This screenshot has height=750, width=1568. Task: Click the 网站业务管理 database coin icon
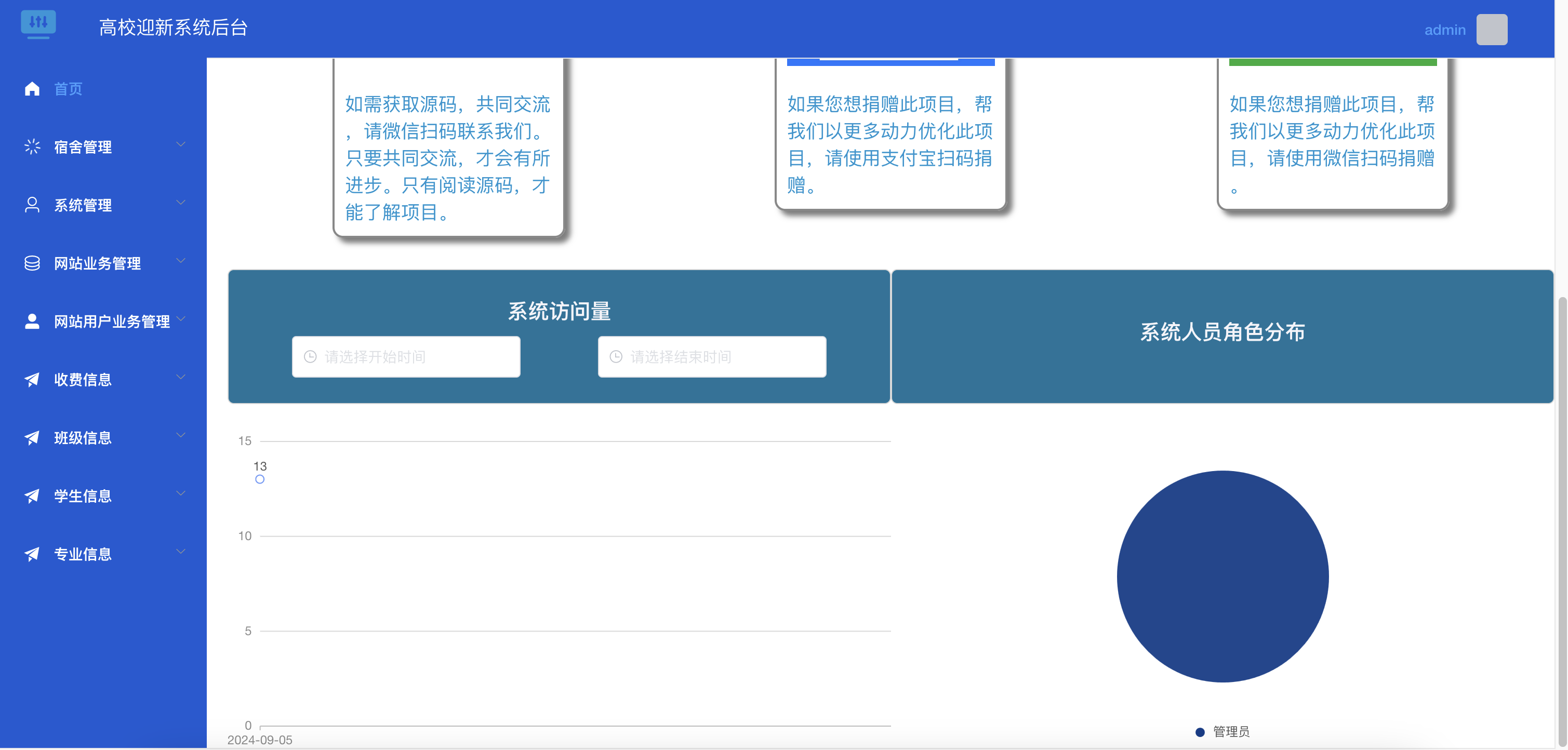point(32,263)
